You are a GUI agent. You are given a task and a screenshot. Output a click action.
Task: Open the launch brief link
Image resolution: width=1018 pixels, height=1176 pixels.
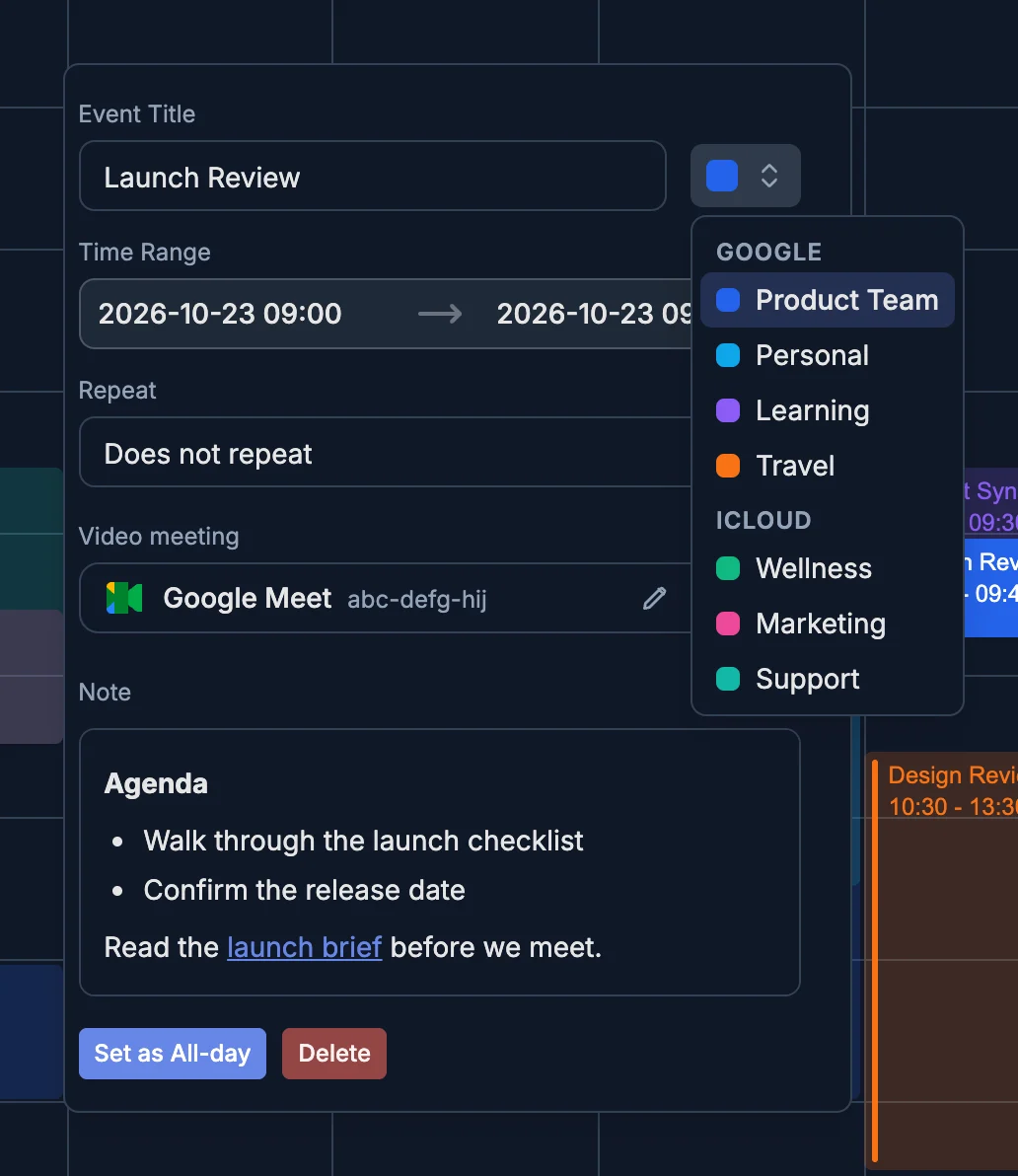click(305, 947)
